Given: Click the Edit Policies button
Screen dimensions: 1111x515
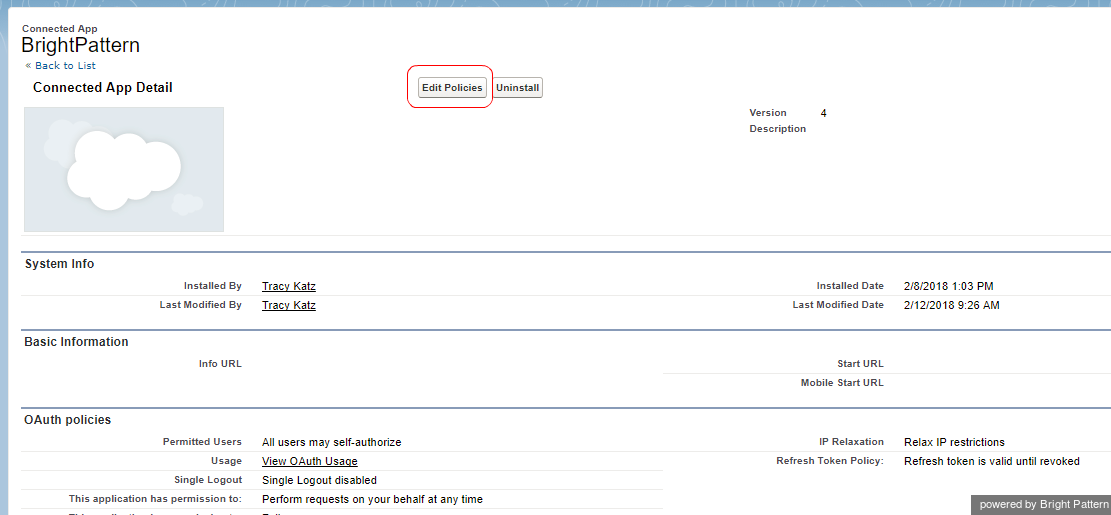Looking at the screenshot, I should tap(452, 88).
